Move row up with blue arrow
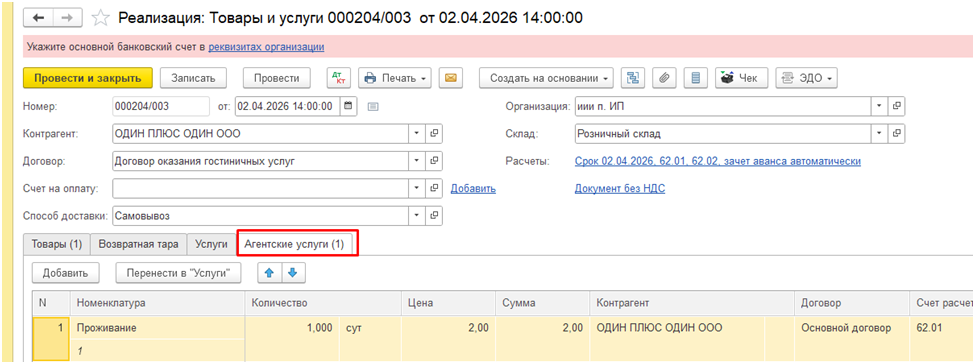 270,273
